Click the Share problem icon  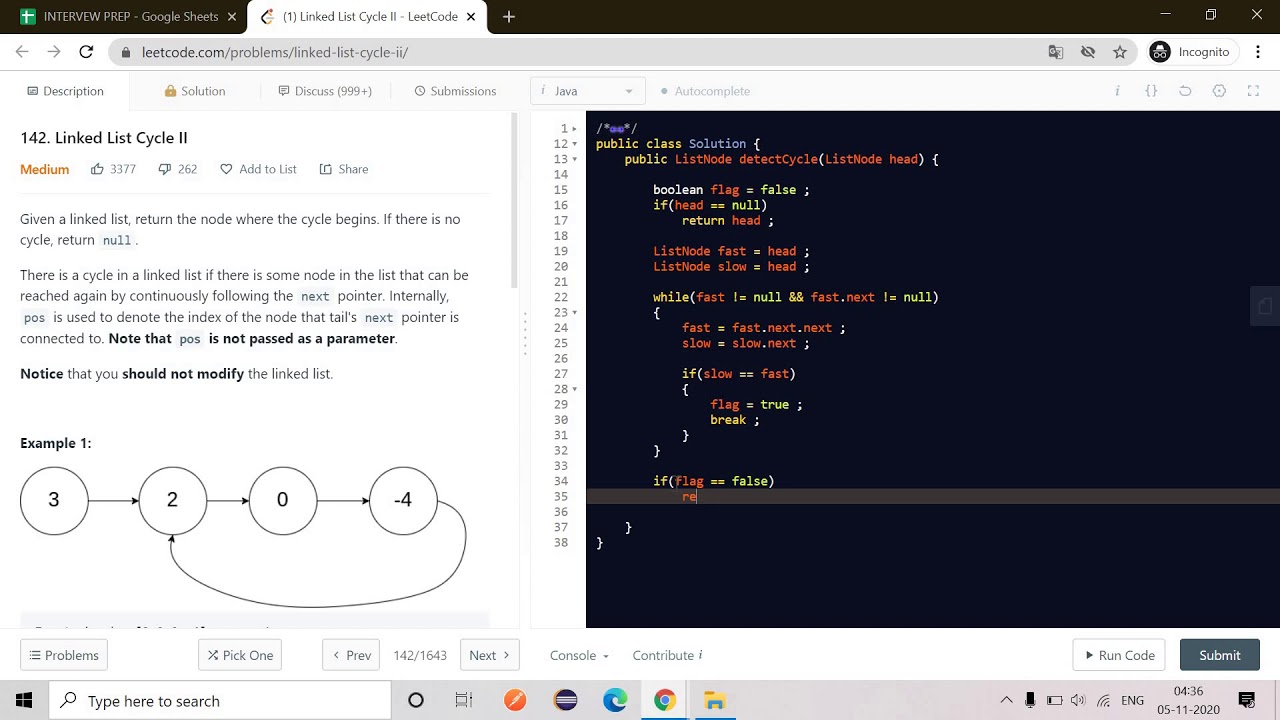[x=325, y=169]
